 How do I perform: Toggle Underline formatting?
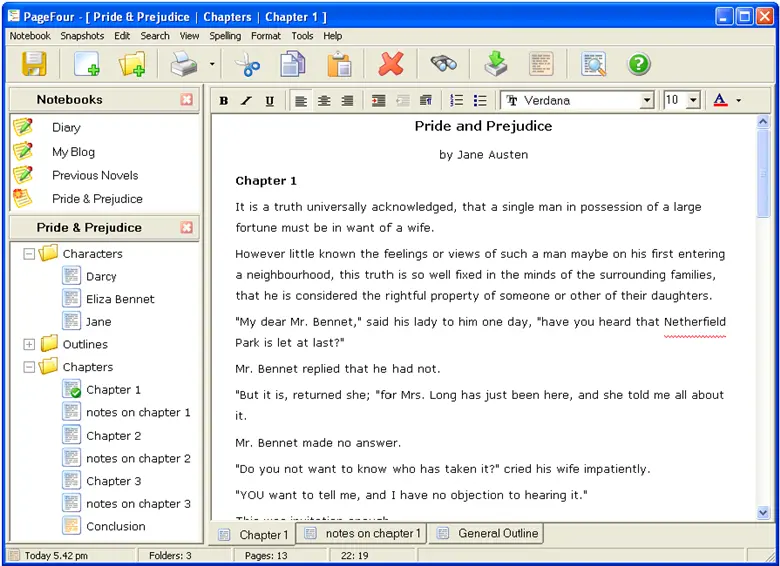pos(270,101)
